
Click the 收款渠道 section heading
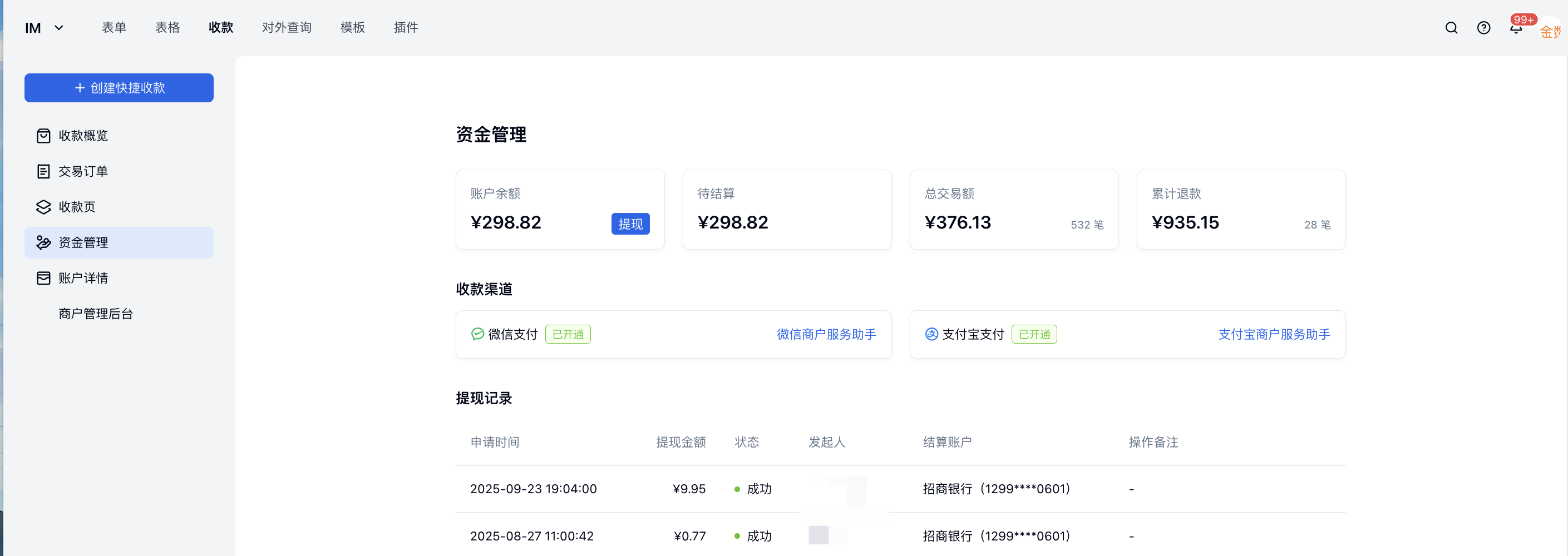484,289
